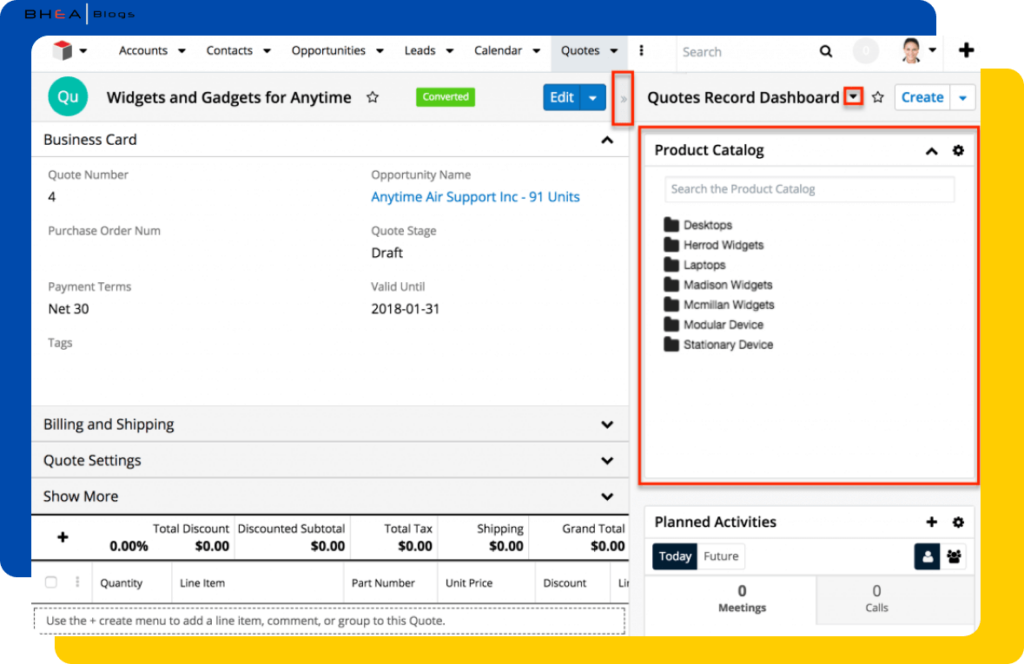
Task: Click the Search the Product Catalog field
Action: (809, 189)
